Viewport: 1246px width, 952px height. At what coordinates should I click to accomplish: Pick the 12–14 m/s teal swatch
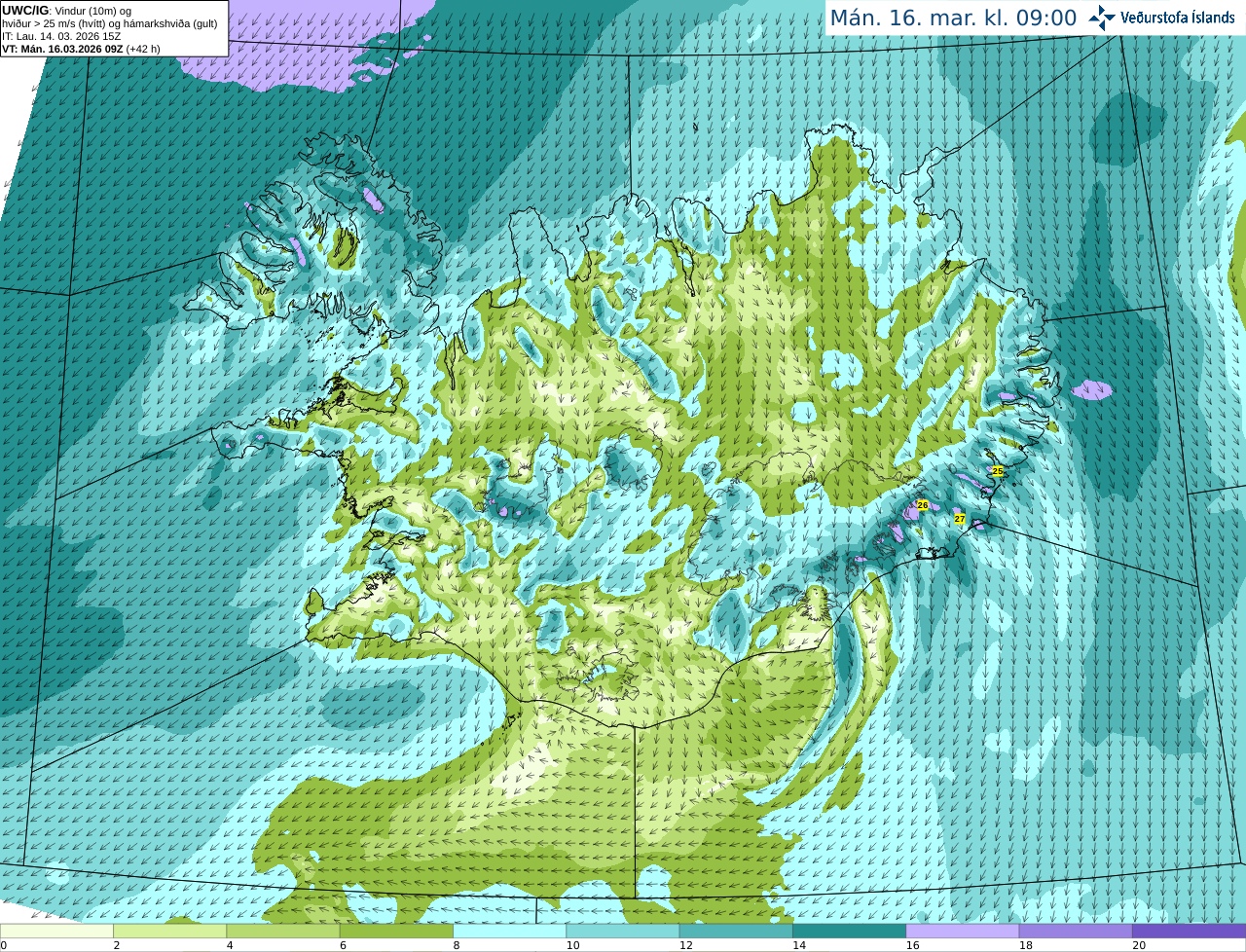tap(736, 931)
